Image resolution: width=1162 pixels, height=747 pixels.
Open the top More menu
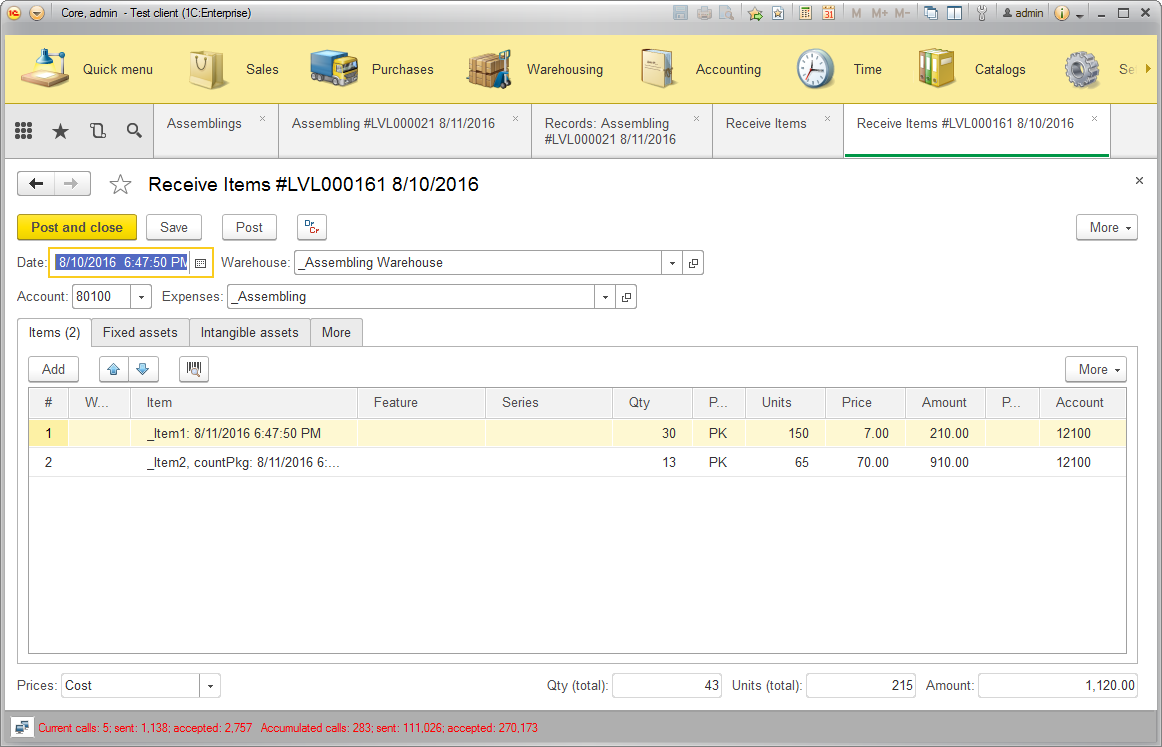[x=1106, y=228]
